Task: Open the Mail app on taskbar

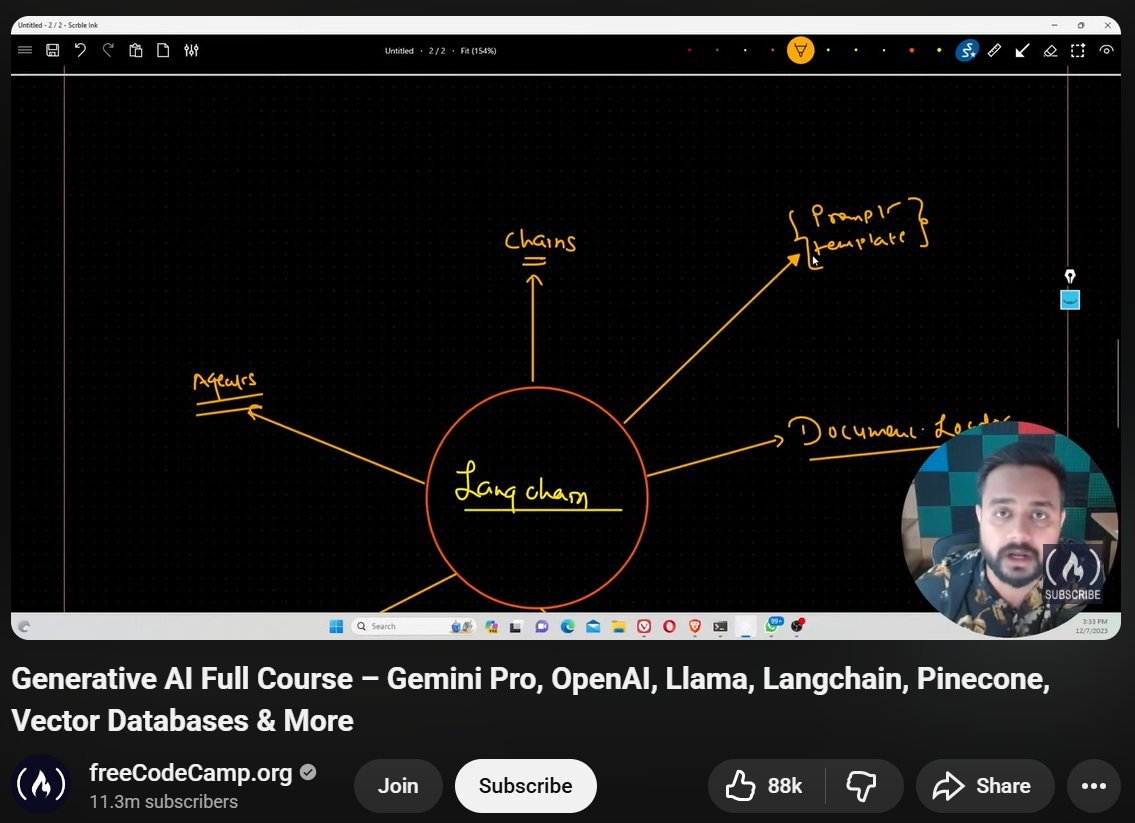Action: (593, 626)
